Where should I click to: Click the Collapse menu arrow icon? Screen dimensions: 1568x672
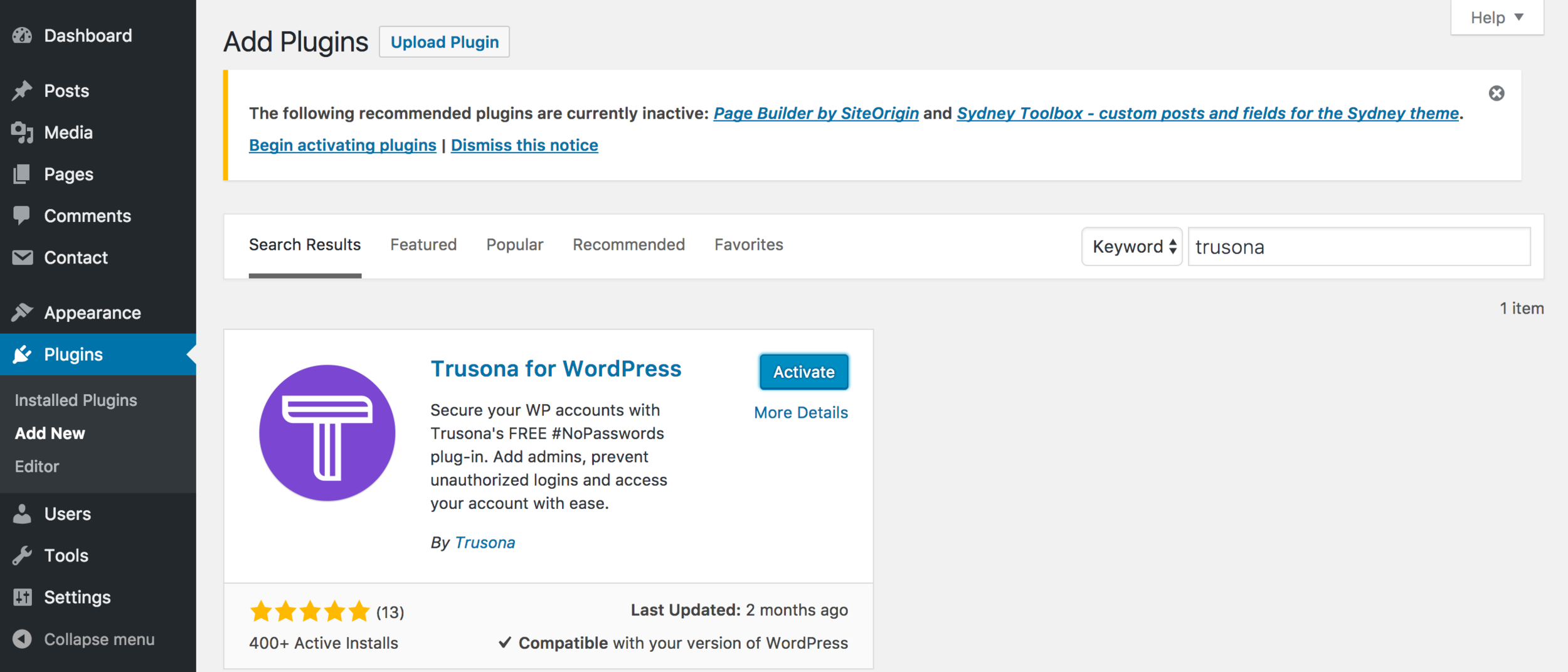22,639
